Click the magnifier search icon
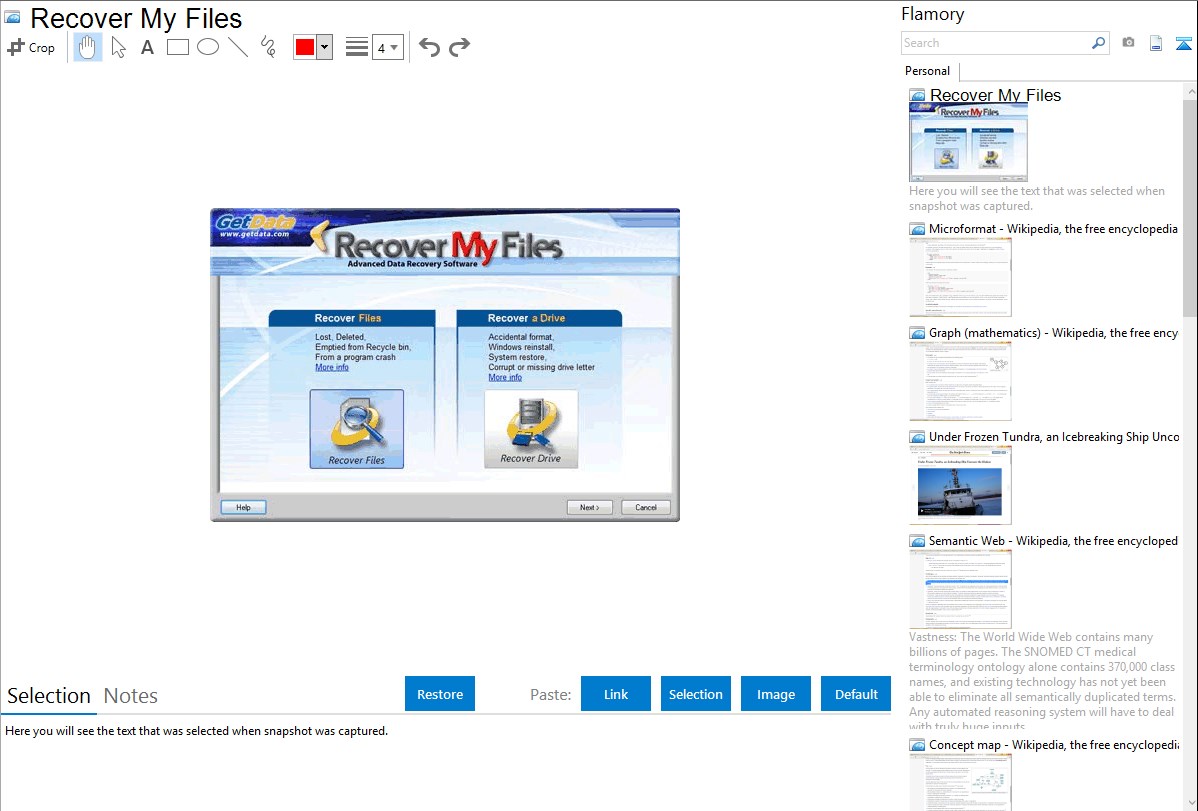This screenshot has height=811, width=1198. click(1098, 43)
